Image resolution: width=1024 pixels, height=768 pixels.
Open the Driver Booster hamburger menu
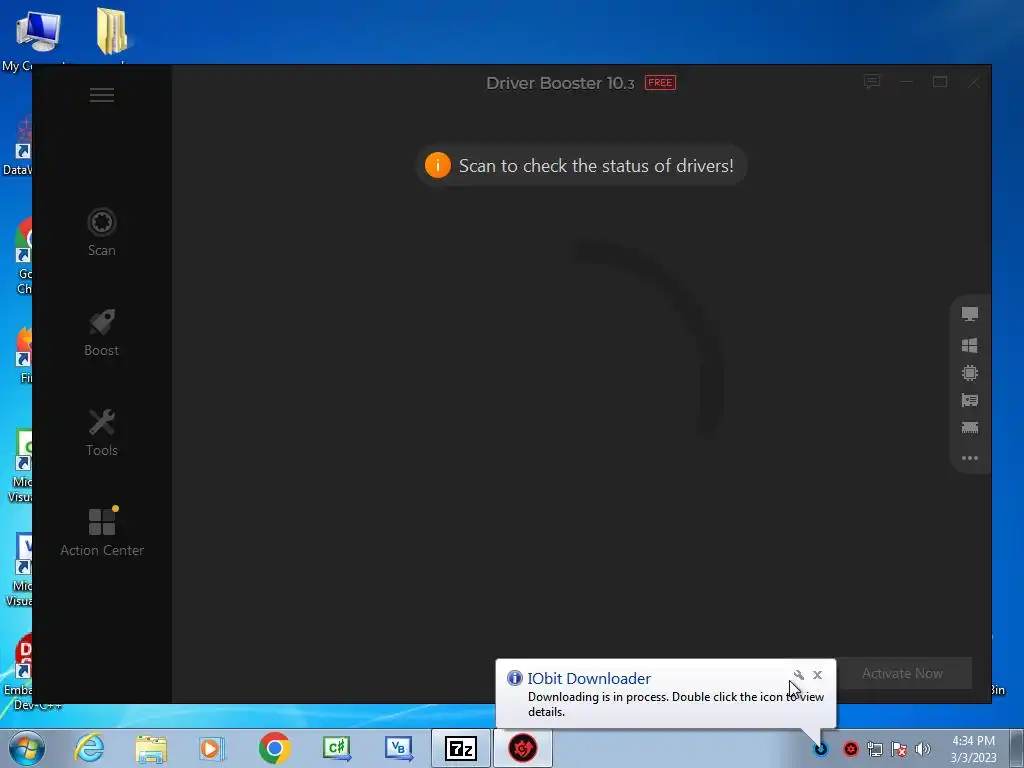[x=102, y=95]
